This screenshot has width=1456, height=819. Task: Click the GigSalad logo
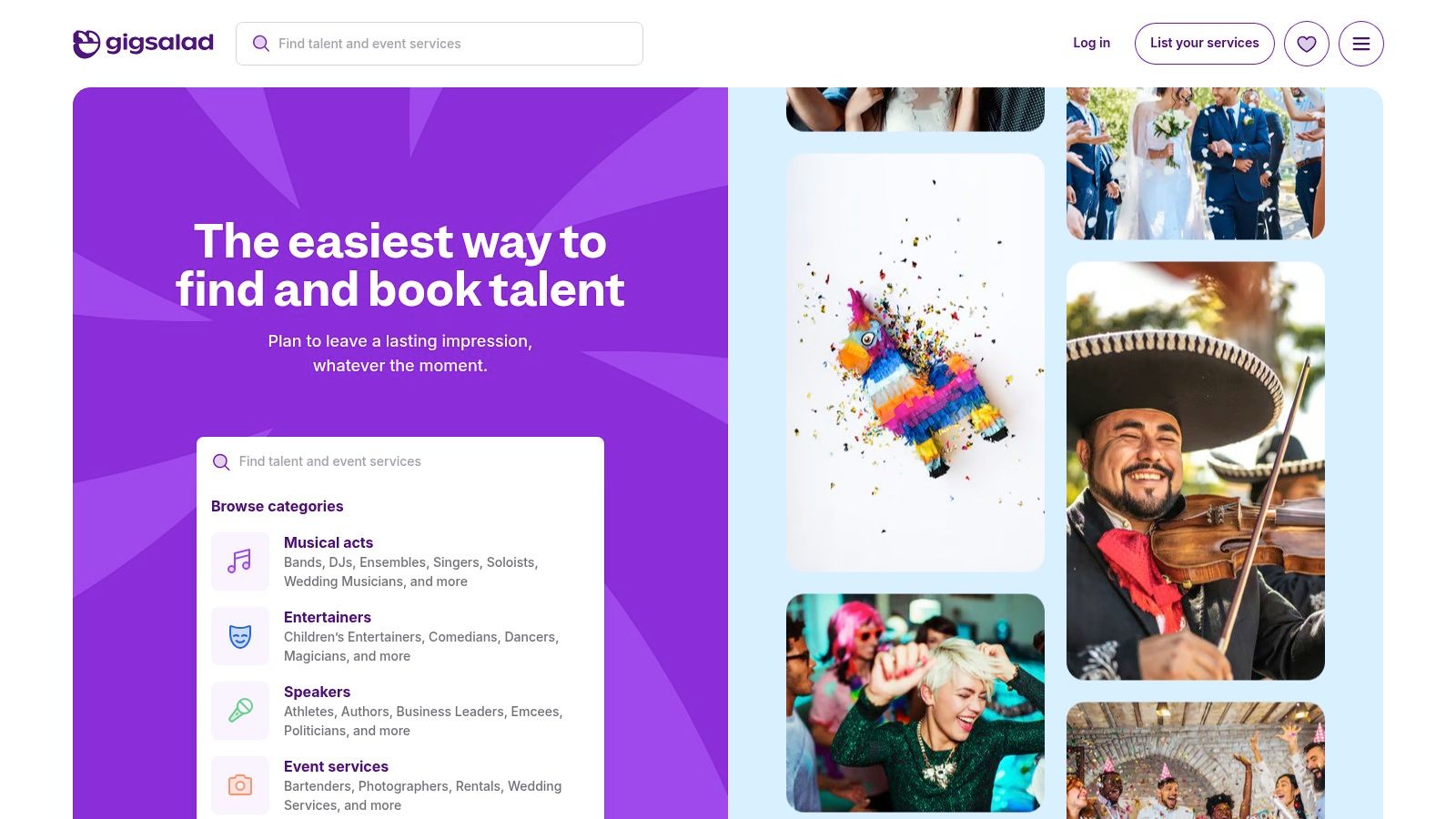pos(142,42)
